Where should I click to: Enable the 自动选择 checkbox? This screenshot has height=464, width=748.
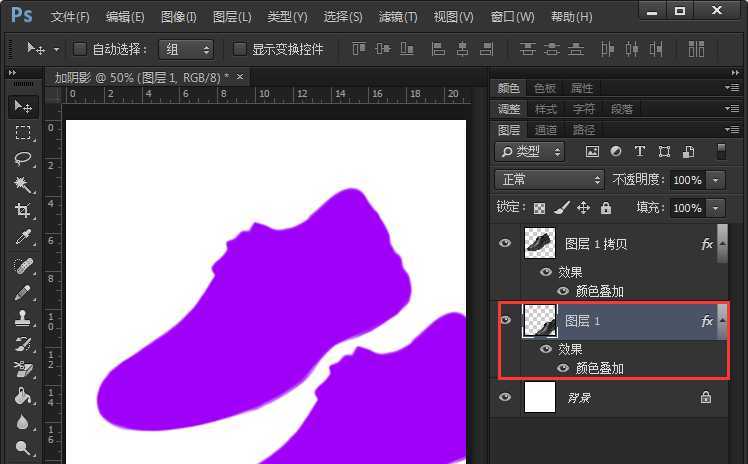[x=80, y=49]
